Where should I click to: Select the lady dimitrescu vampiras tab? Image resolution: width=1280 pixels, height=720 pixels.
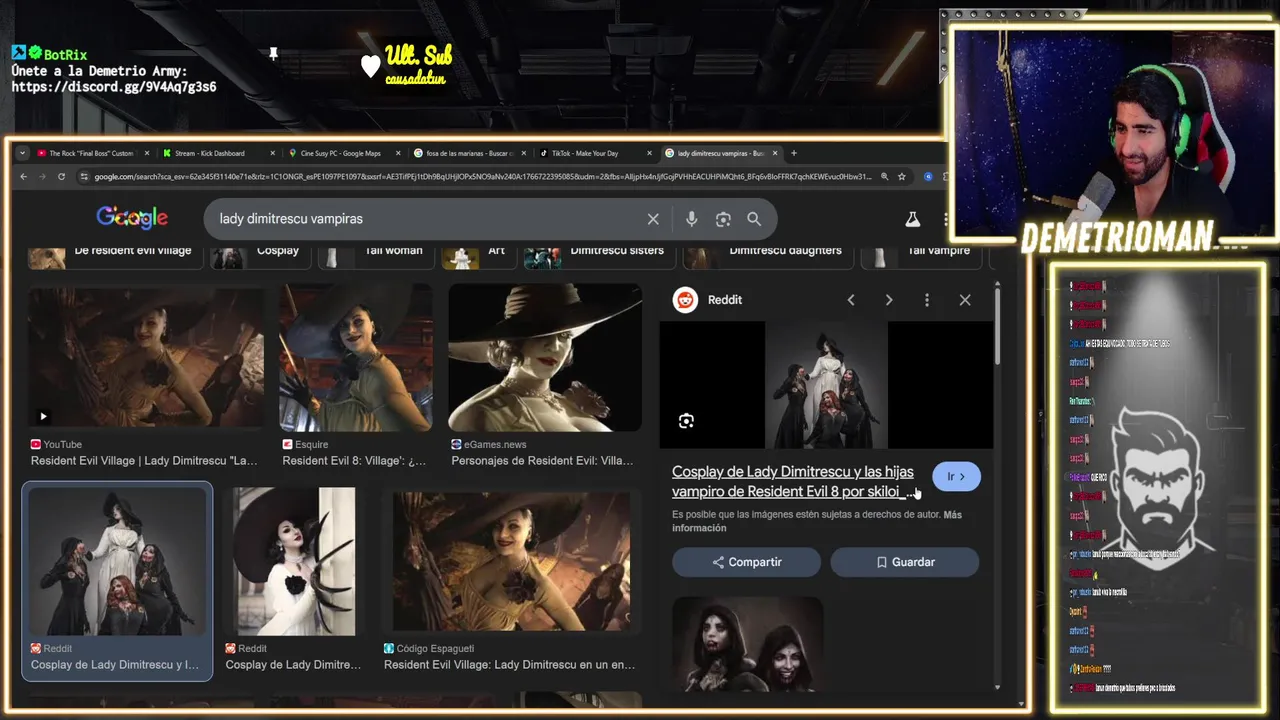(x=720, y=153)
